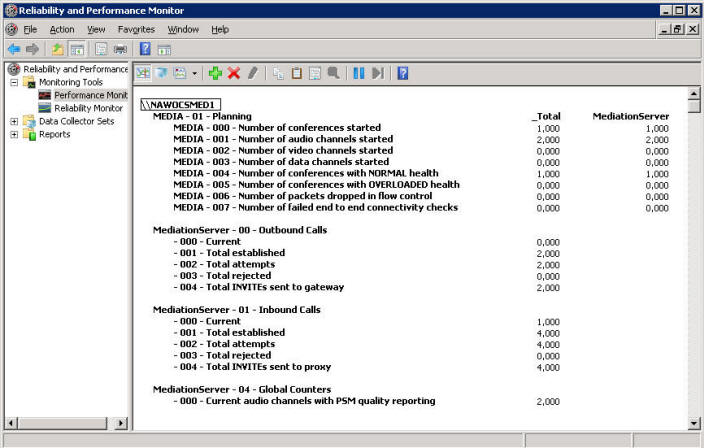704x448 pixels.
Task: Click MediationServer - 01 - Inbound Calls heading
Action: tap(237, 310)
